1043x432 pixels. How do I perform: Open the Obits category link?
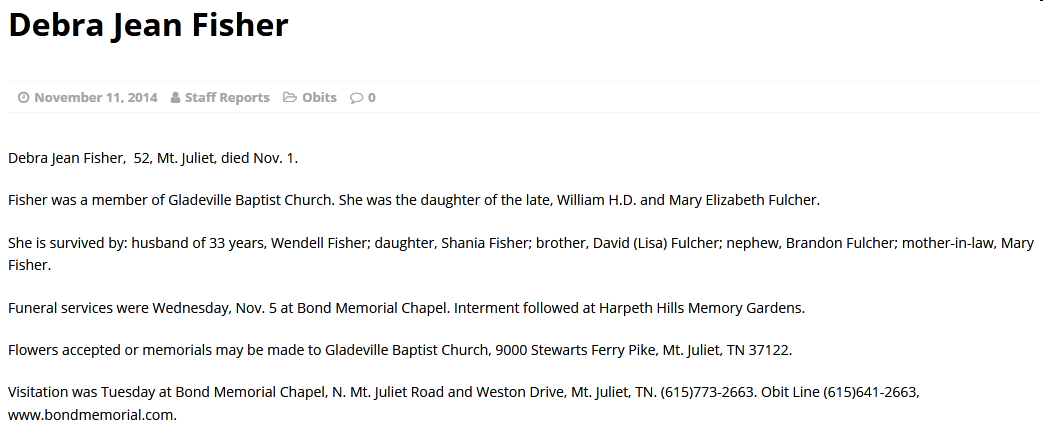point(319,98)
